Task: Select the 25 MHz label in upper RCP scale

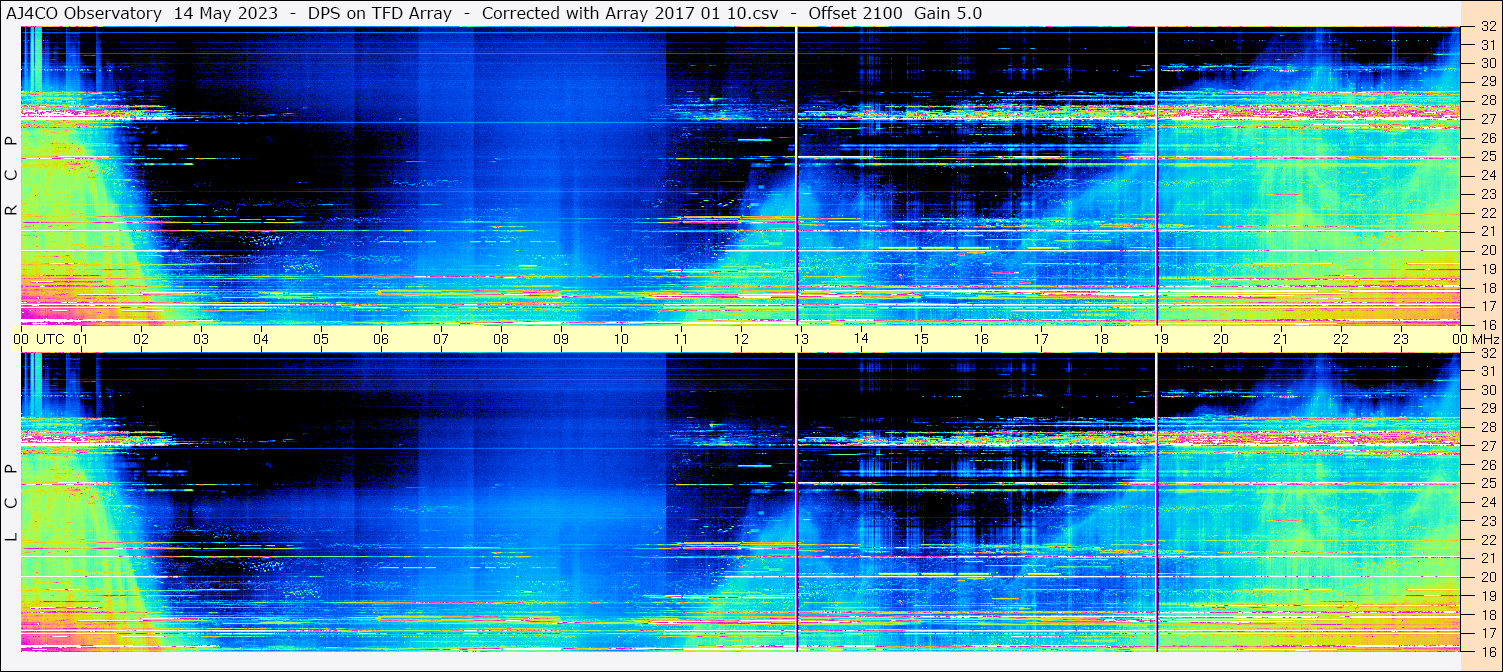Action: [x=1487, y=157]
